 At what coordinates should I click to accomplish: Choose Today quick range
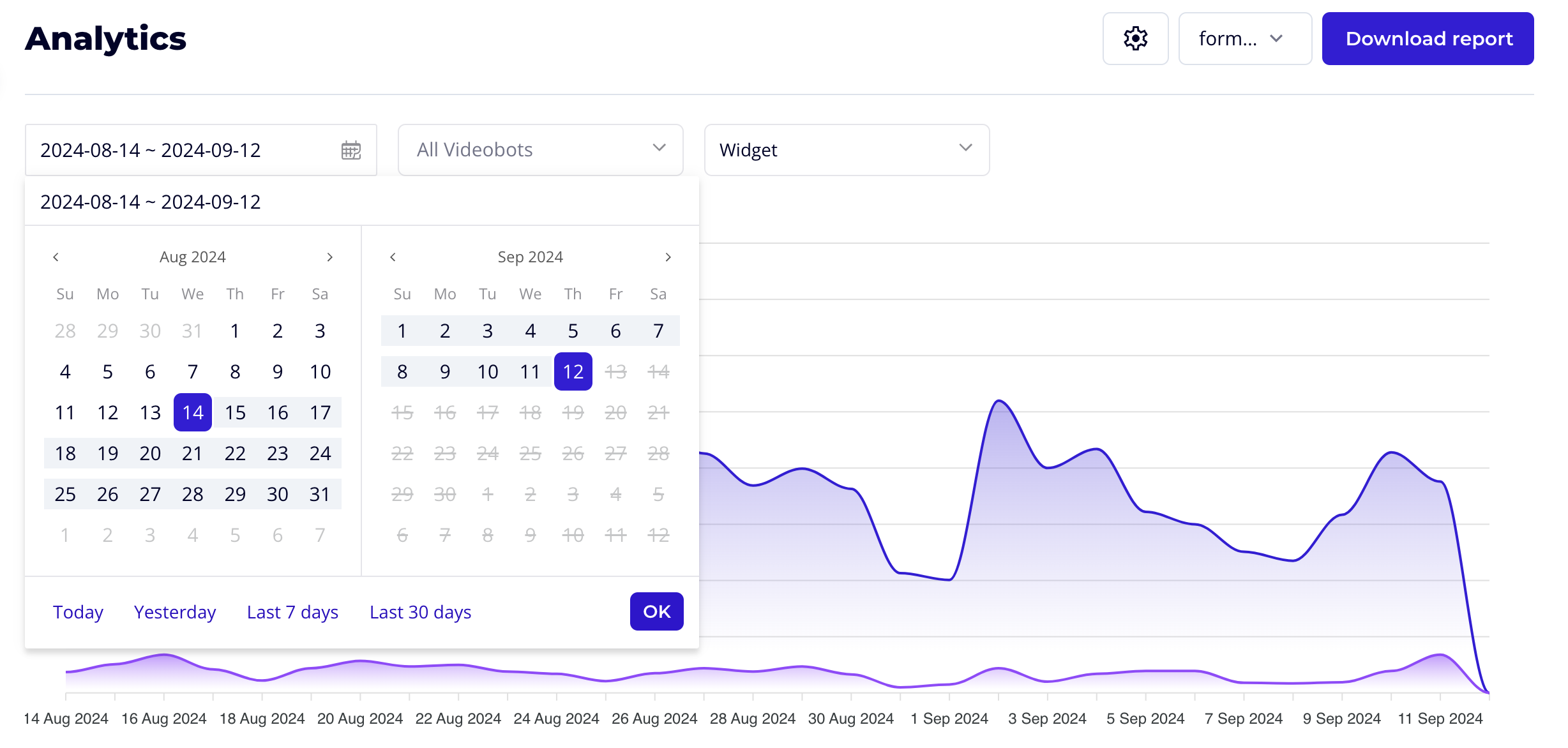click(78, 612)
